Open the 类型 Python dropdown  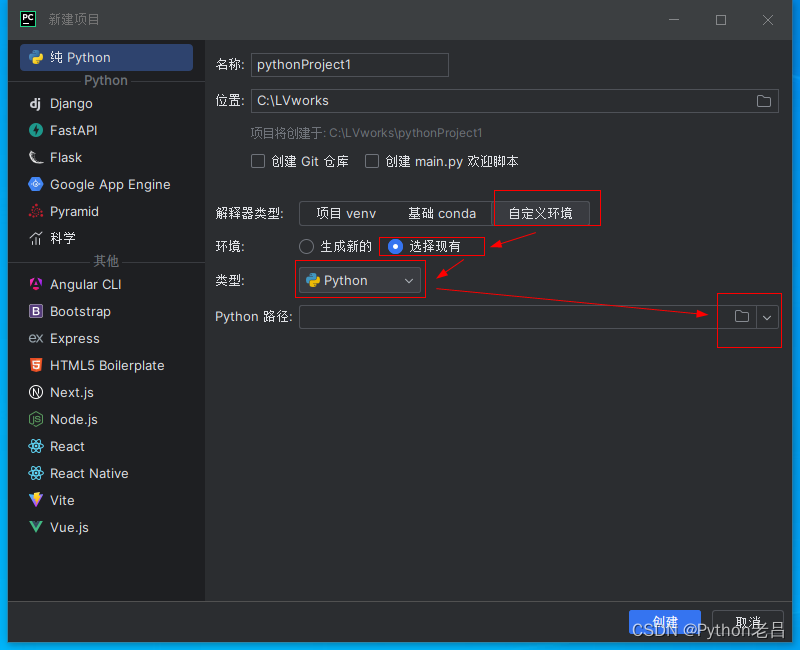coord(360,280)
